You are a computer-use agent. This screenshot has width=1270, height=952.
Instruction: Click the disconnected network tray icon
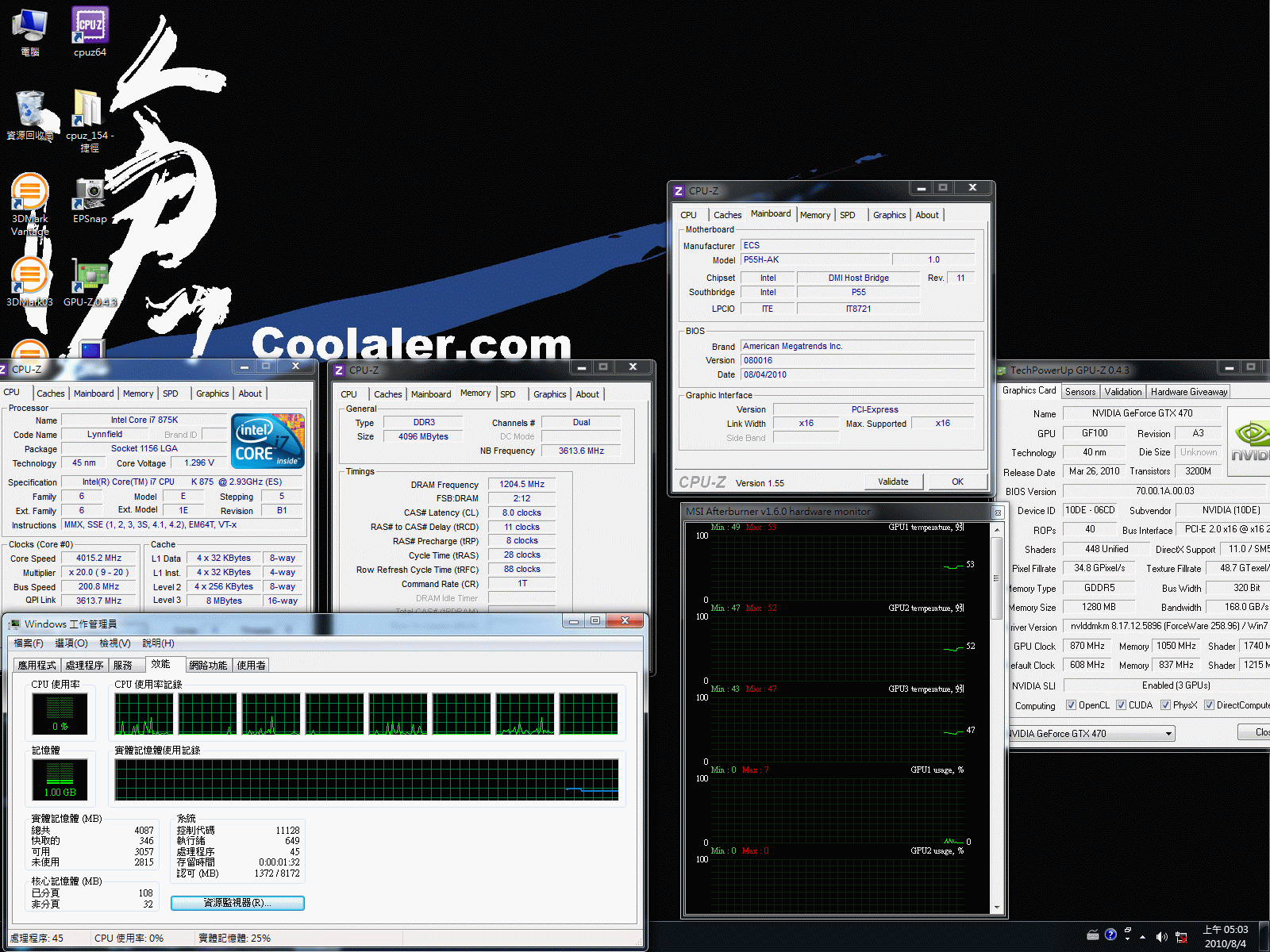click(x=1181, y=937)
